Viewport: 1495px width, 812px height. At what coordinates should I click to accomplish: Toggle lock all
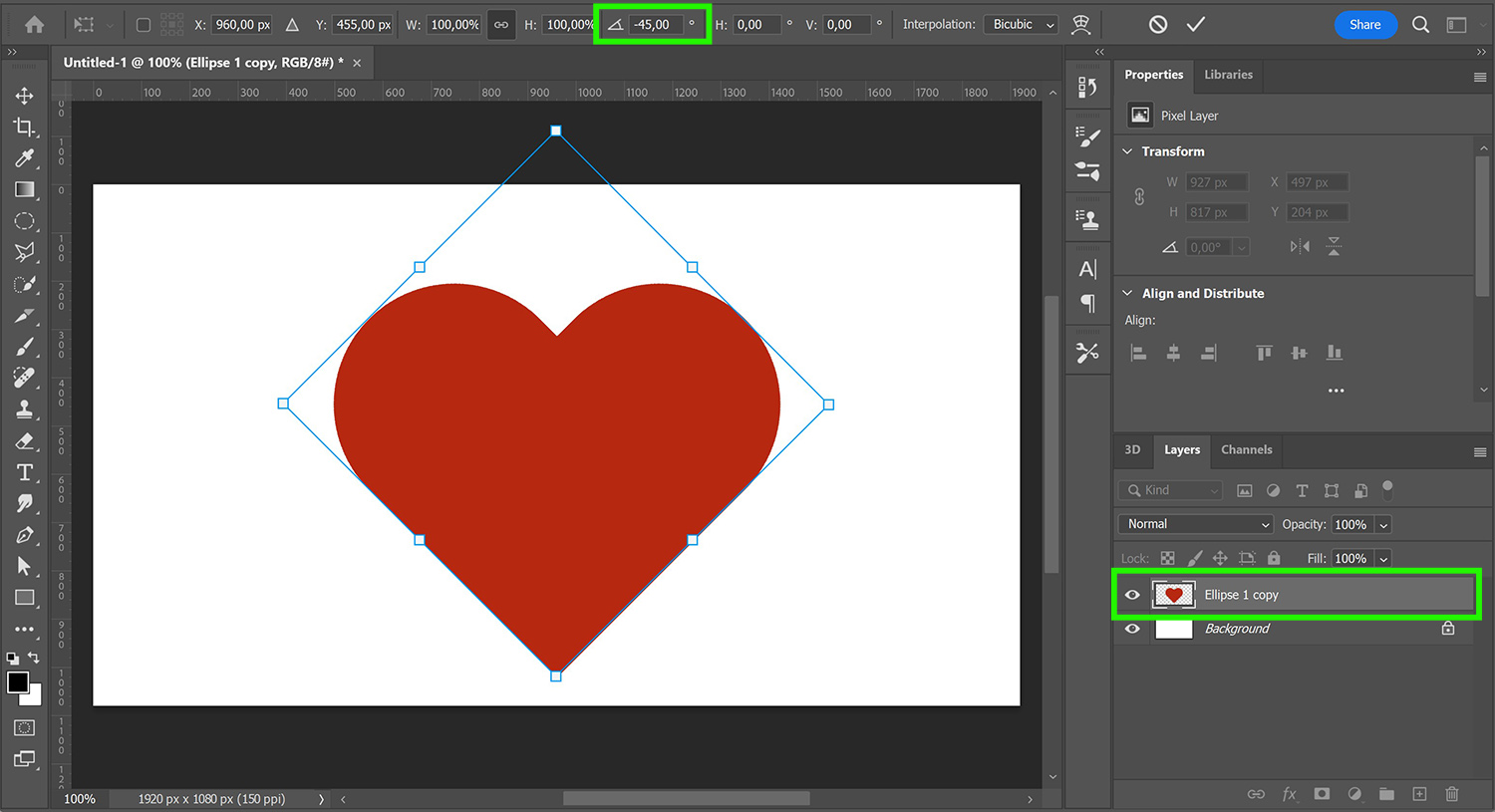click(x=1274, y=559)
